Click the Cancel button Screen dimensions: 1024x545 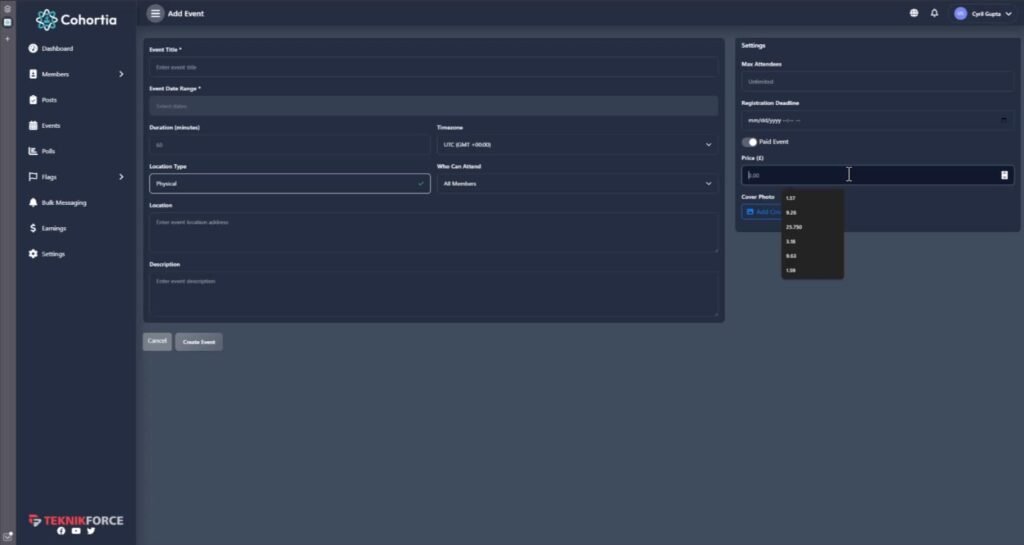click(x=157, y=341)
